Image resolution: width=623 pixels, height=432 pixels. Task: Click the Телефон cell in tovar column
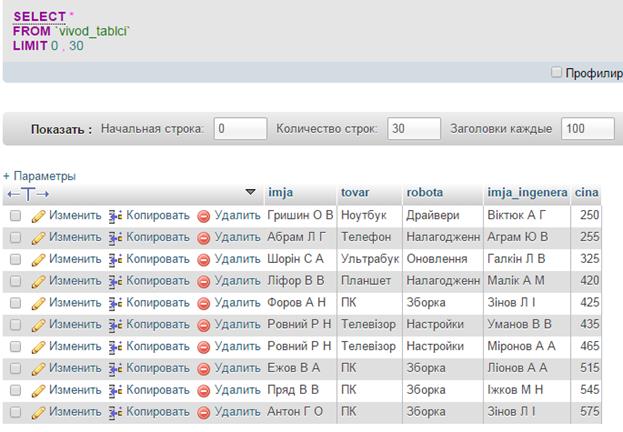coord(366,237)
